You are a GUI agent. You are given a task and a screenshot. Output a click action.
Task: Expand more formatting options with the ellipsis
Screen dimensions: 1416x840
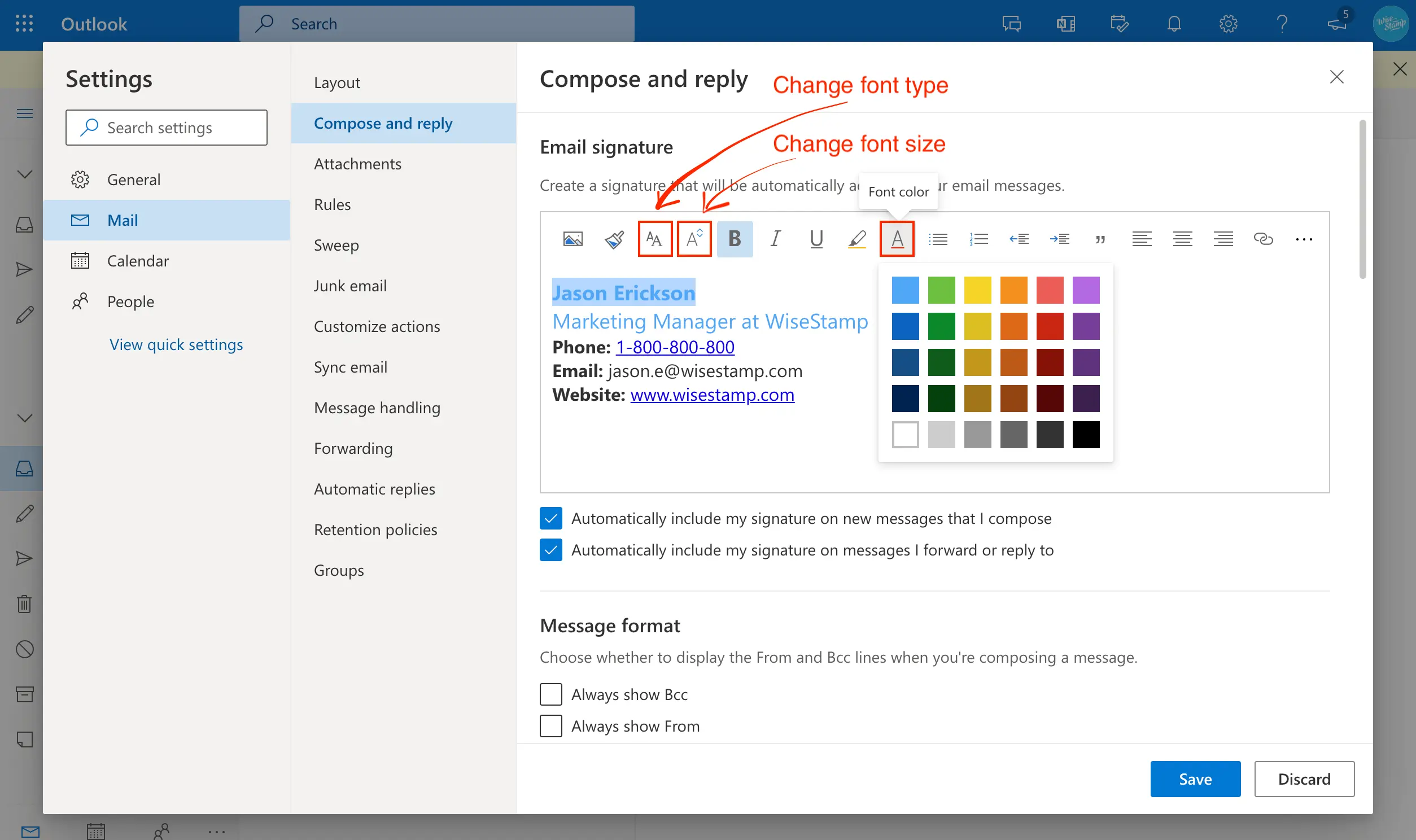click(1304, 238)
